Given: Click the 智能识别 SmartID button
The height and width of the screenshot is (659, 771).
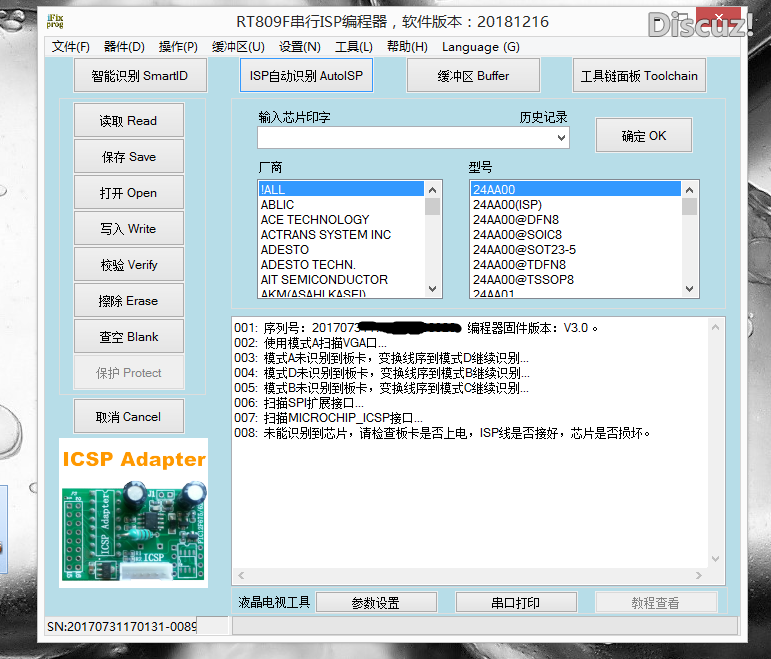Looking at the screenshot, I should pyautogui.click(x=139, y=76).
